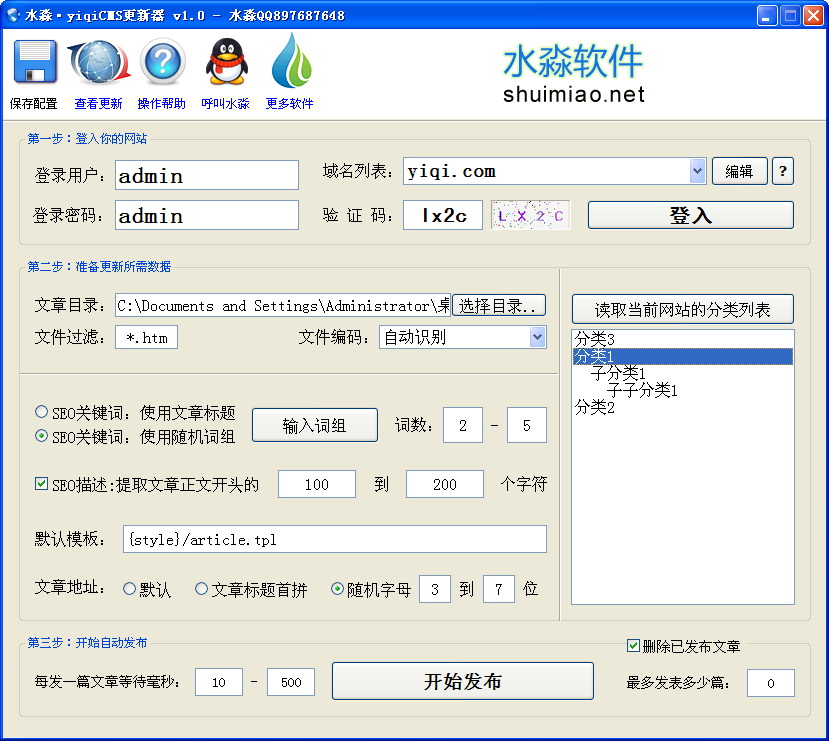Image resolution: width=829 pixels, height=741 pixels.
Task: Click the captcha image to refresh it
Action: (530, 215)
